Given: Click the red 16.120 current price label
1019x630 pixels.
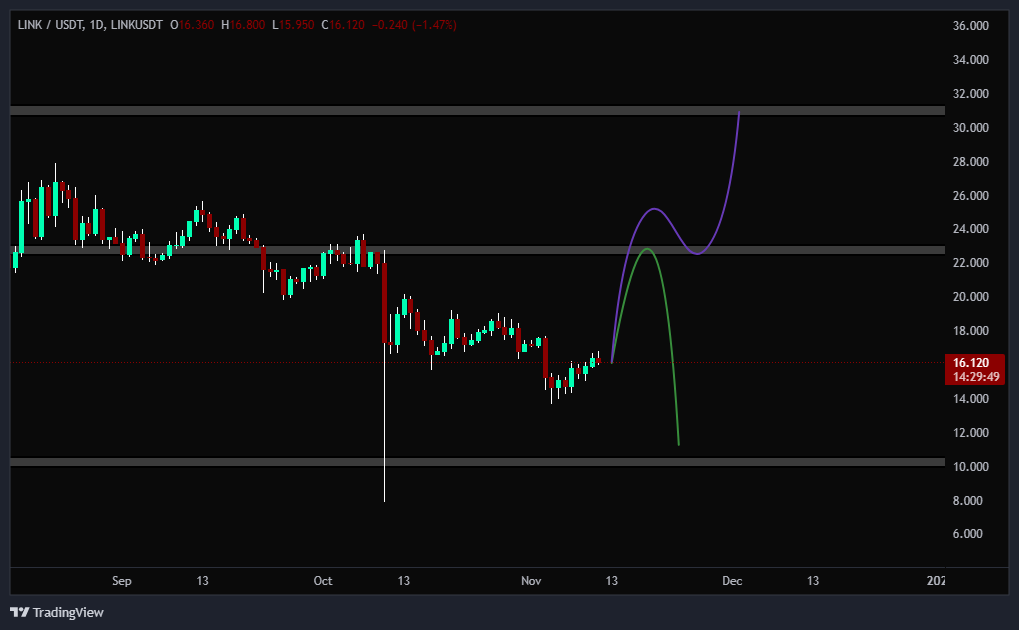Looking at the screenshot, I should tap(973, 363).
